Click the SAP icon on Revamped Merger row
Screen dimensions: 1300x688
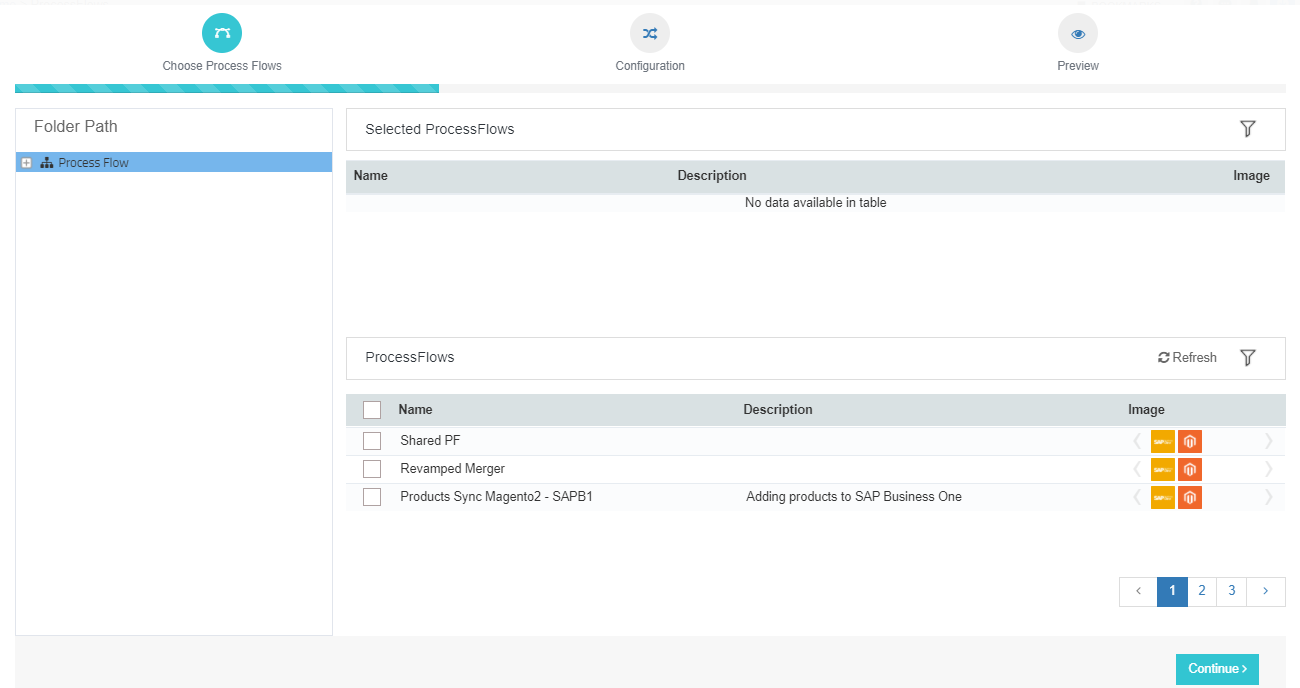[1162, 468]
